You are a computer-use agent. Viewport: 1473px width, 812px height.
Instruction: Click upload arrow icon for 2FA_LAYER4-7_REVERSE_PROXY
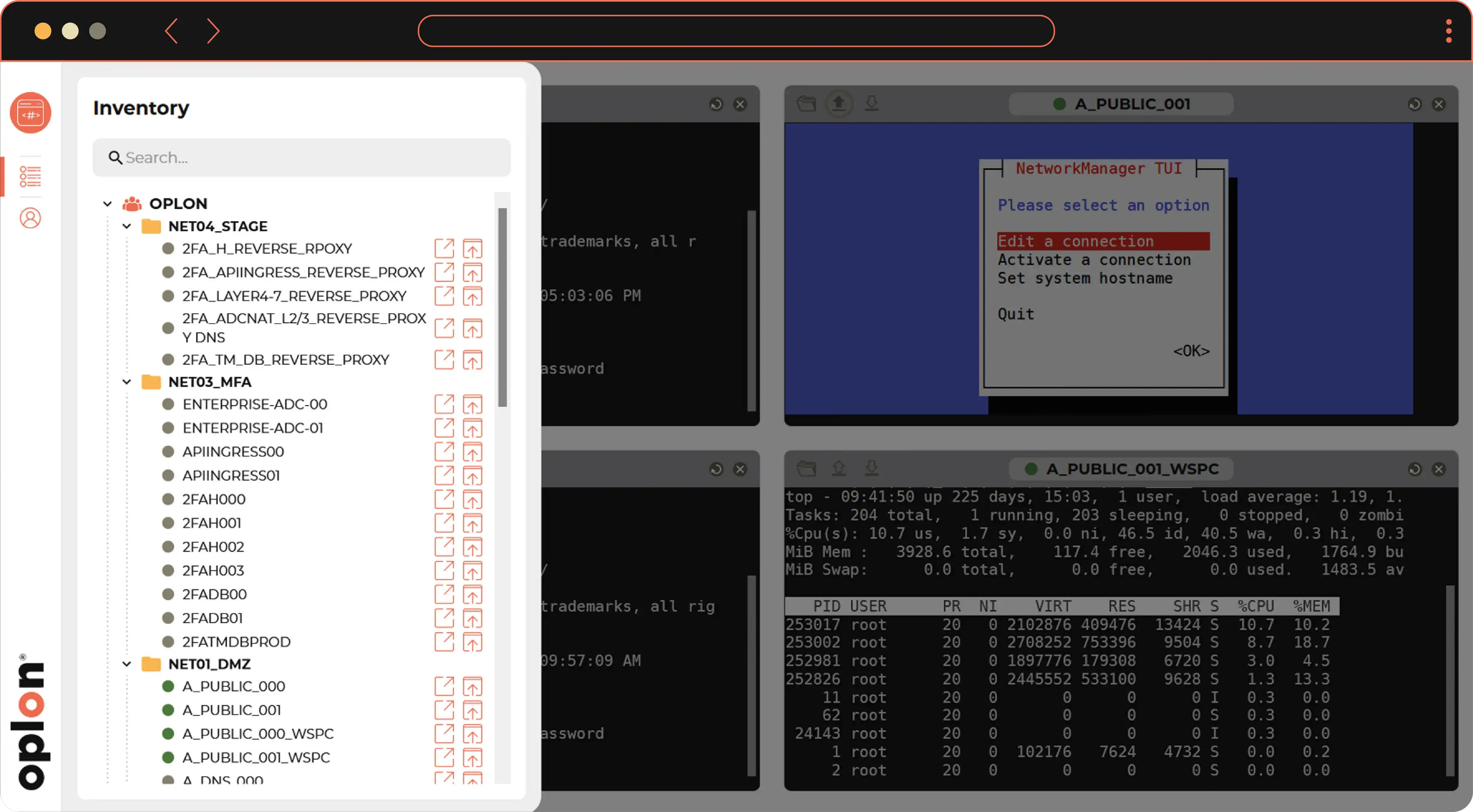[472, 296]
